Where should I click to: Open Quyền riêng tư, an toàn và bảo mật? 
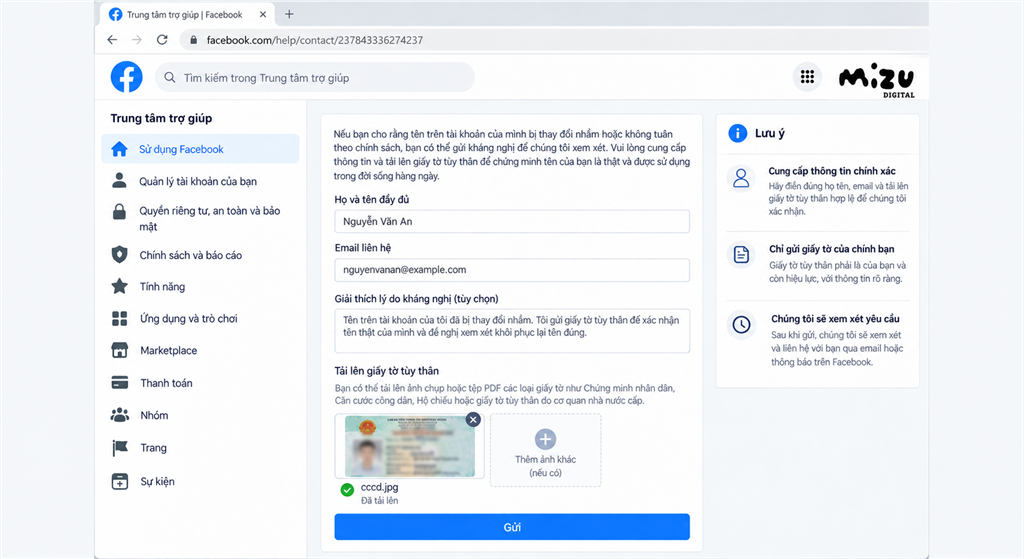[x=210, y=218]
